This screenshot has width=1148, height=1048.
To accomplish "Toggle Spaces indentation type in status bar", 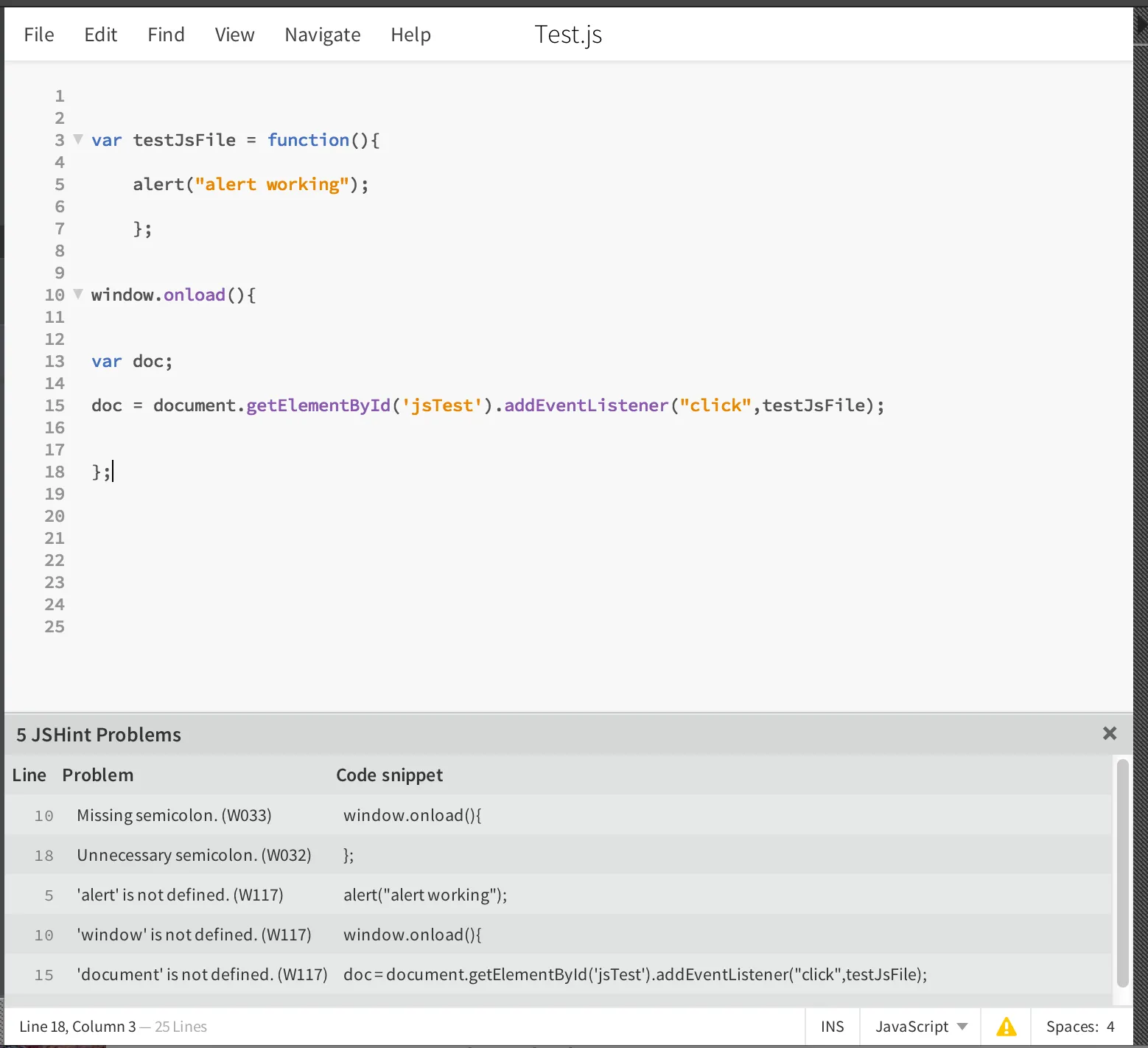I will pyautogui.click(x=1071, y=1027).
